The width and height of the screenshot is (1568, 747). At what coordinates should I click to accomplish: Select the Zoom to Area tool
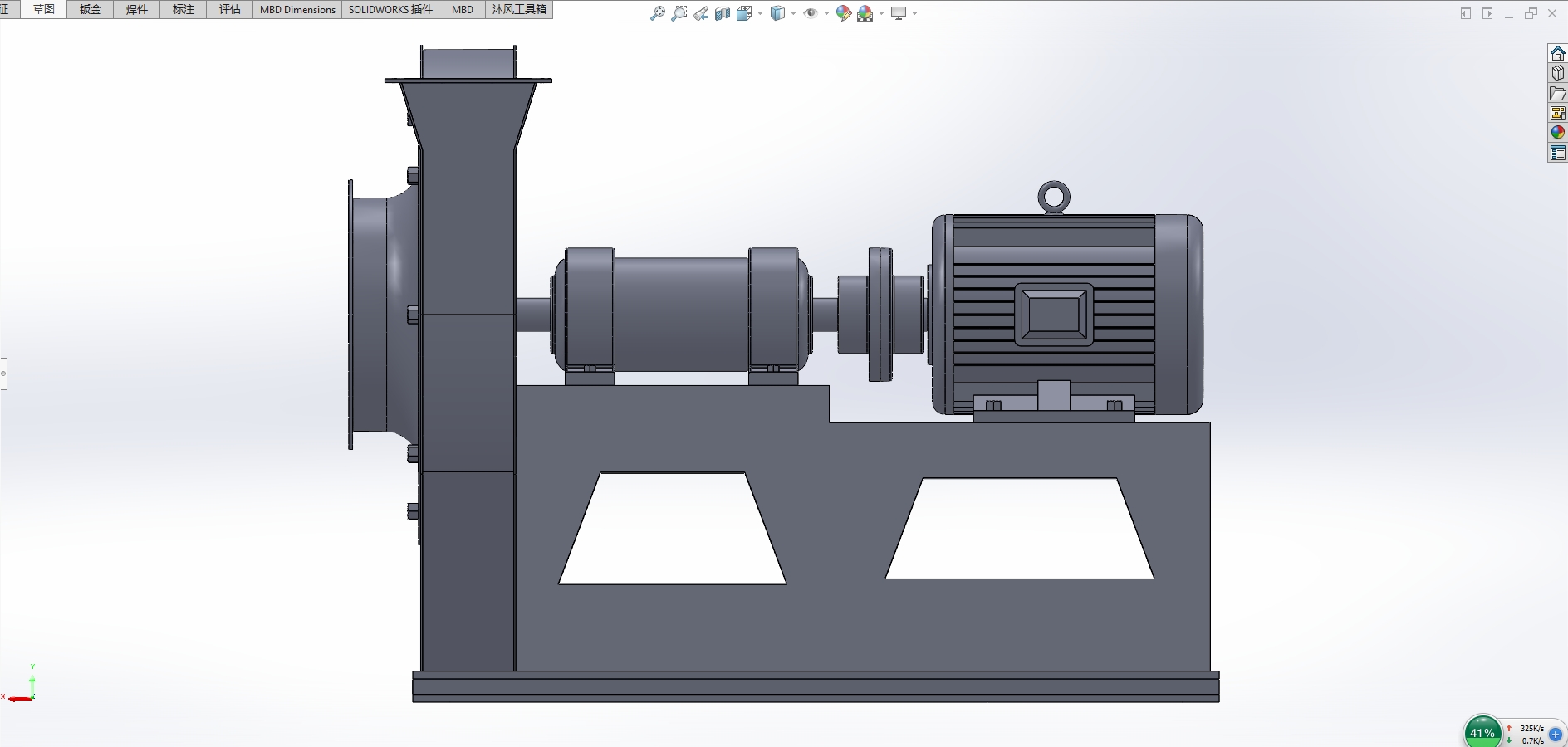click(x=679, y=13)
